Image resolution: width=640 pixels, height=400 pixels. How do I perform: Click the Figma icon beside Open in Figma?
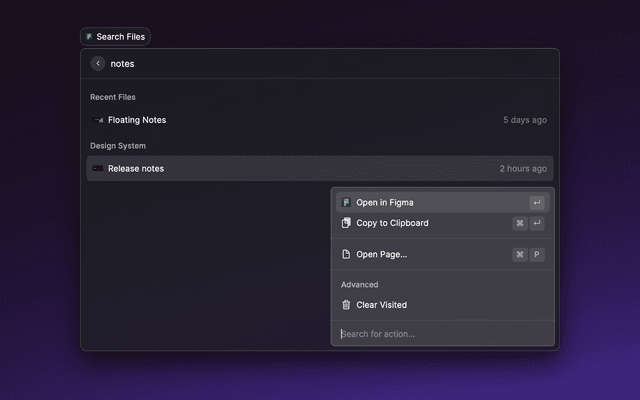(x=346, y=203)
